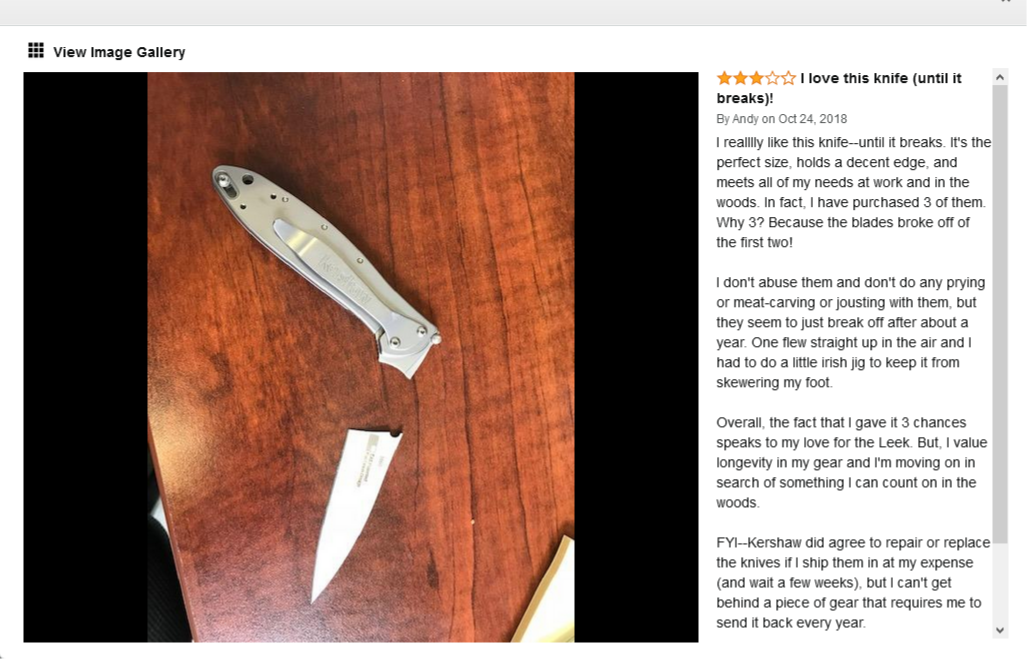Image resolution: width=1027 pixels, height=659 pixels.
Task: Open the View Image Gallery link
Action: (x=119, y=52)
